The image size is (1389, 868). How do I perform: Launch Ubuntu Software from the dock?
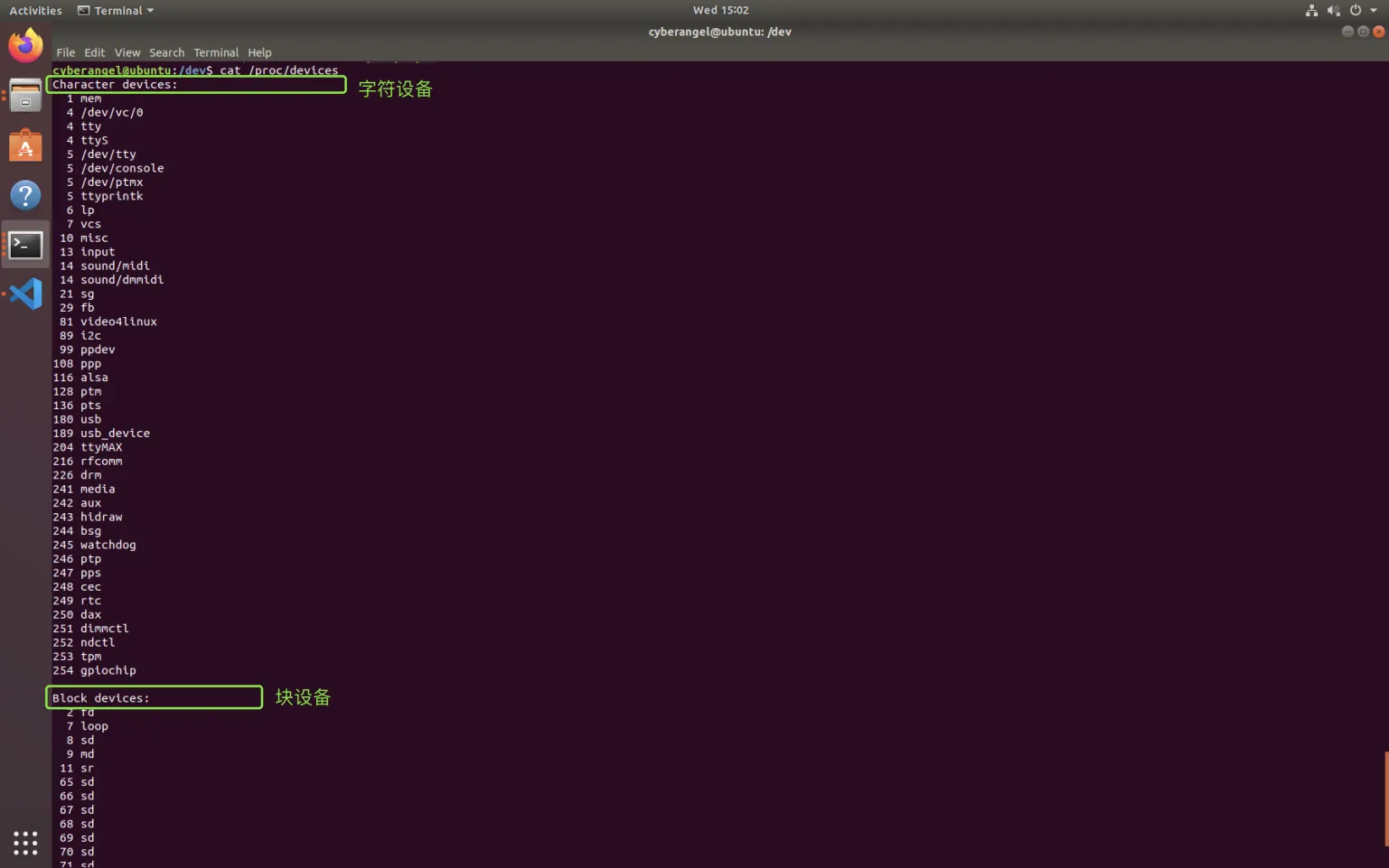(x=25, y=146)
